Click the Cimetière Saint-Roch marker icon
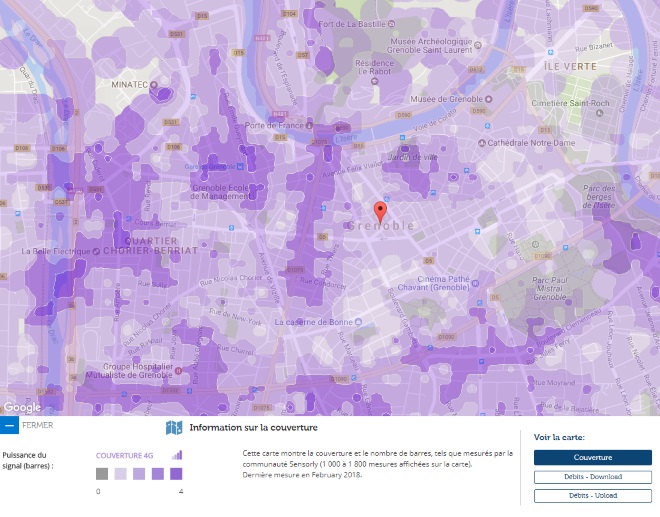This screenshot has width=660, height=517. point(599,113)
